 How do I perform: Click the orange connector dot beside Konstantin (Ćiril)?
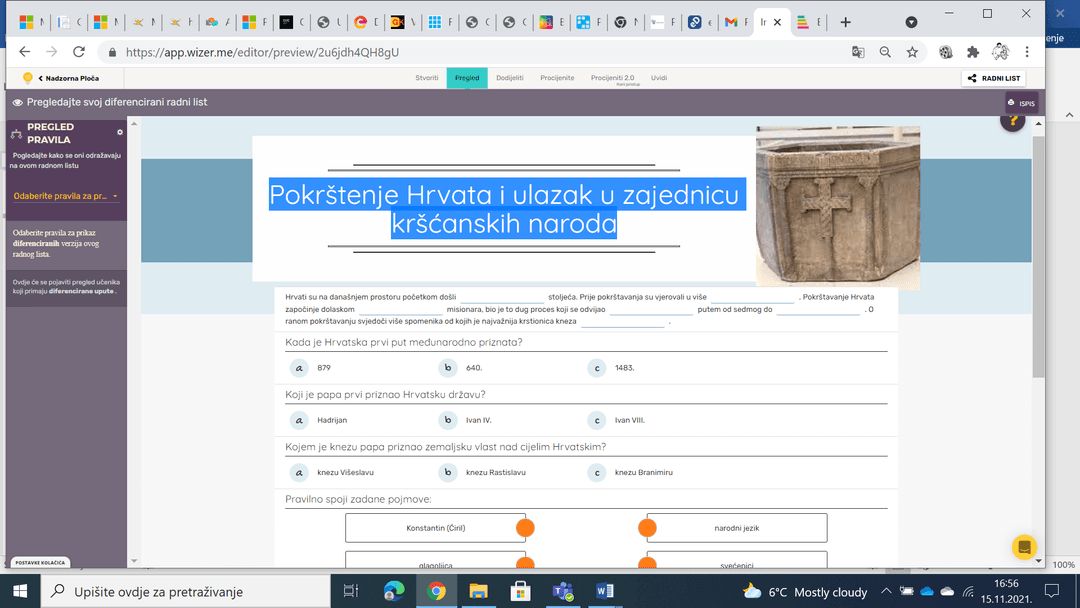coord(525,528)
